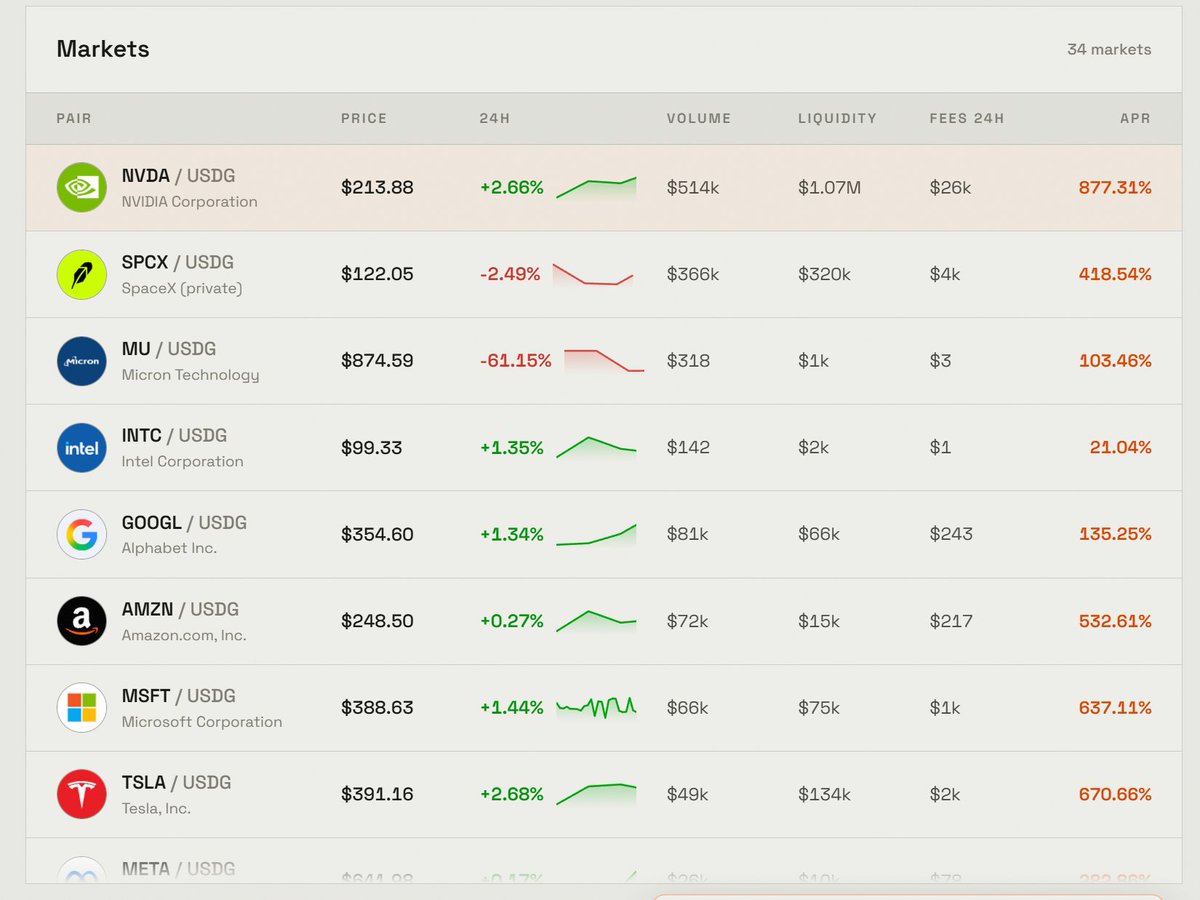Click NVDA liquidity $1.07M
The width and height of the screenshot is (1200, 900).
(x=829, y=187)
